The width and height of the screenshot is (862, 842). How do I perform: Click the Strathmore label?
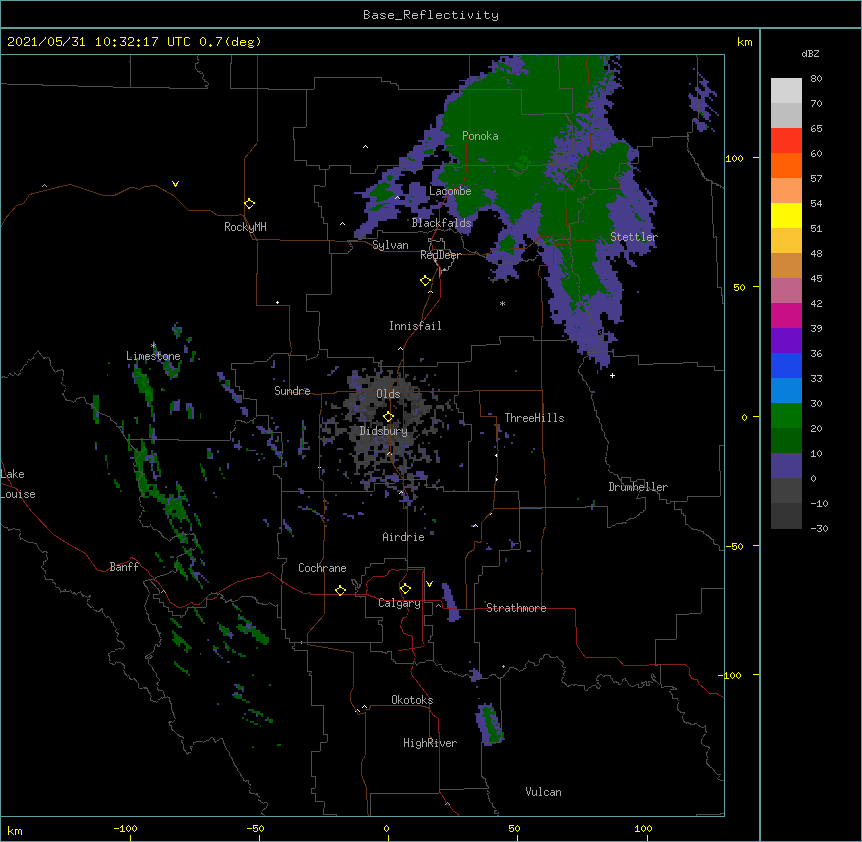[516, 608]
